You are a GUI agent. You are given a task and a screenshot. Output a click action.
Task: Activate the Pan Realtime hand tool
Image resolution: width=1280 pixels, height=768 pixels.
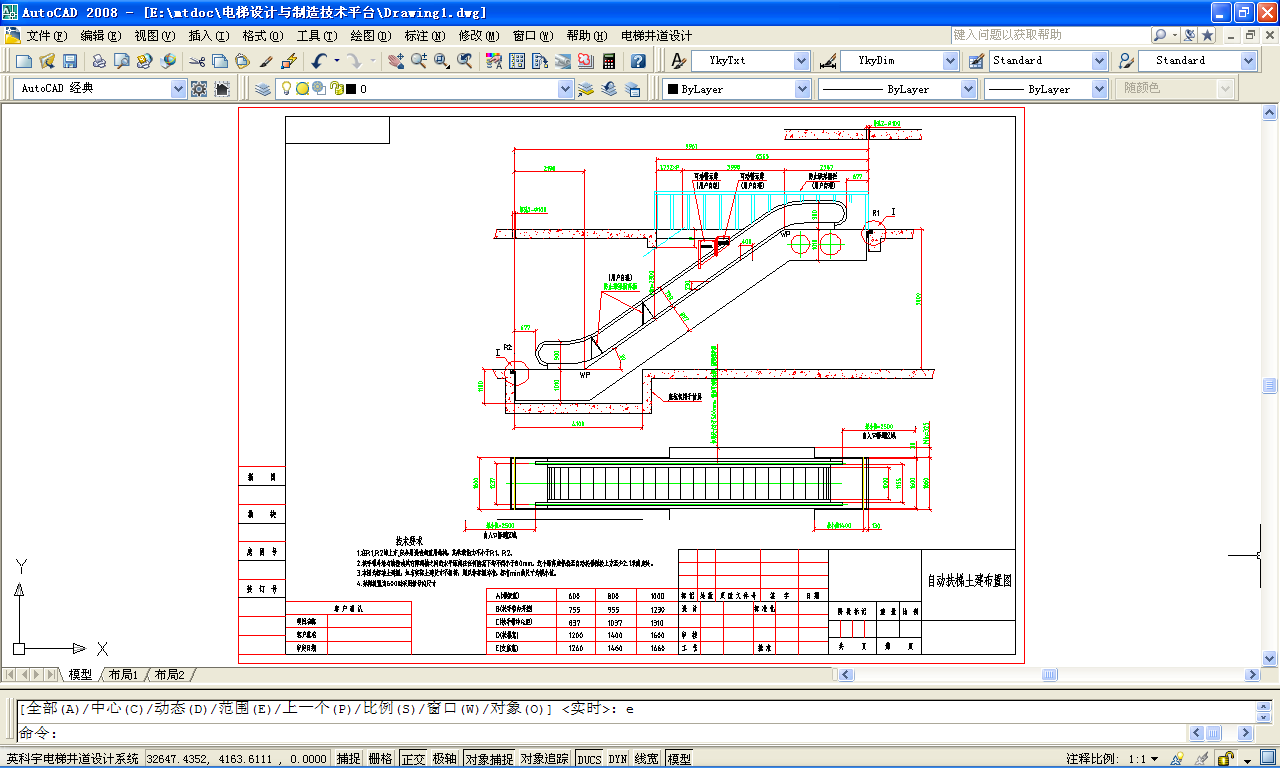click(x=396, y=61)
